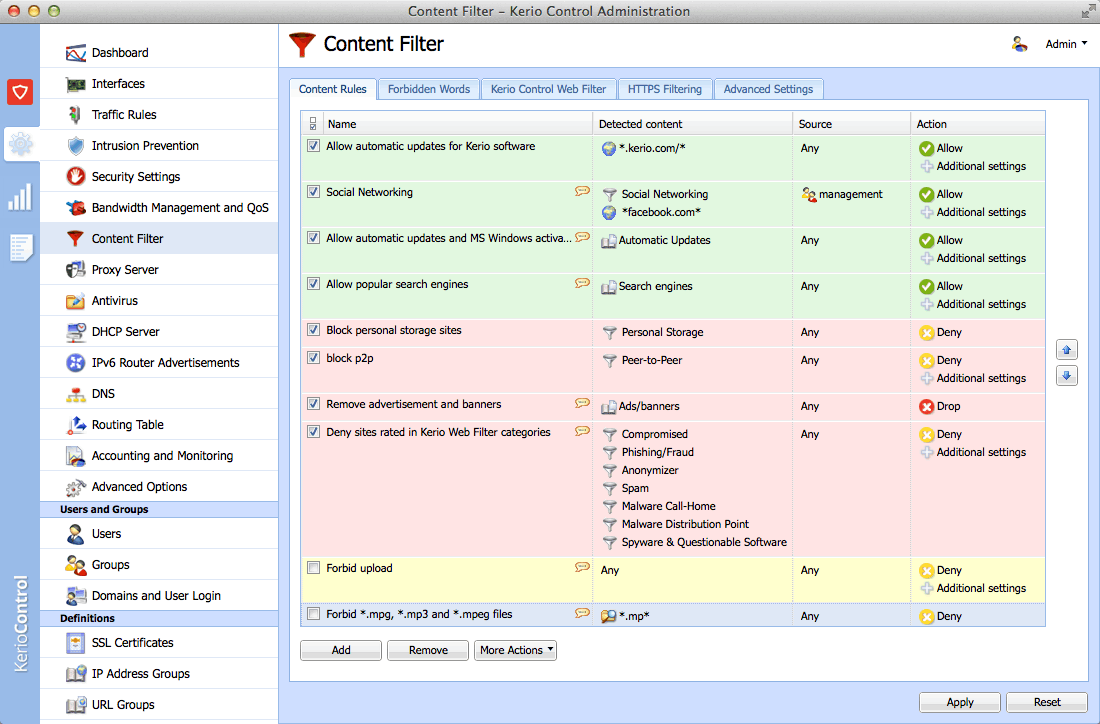Click the red shield icon in left strip

20,92
